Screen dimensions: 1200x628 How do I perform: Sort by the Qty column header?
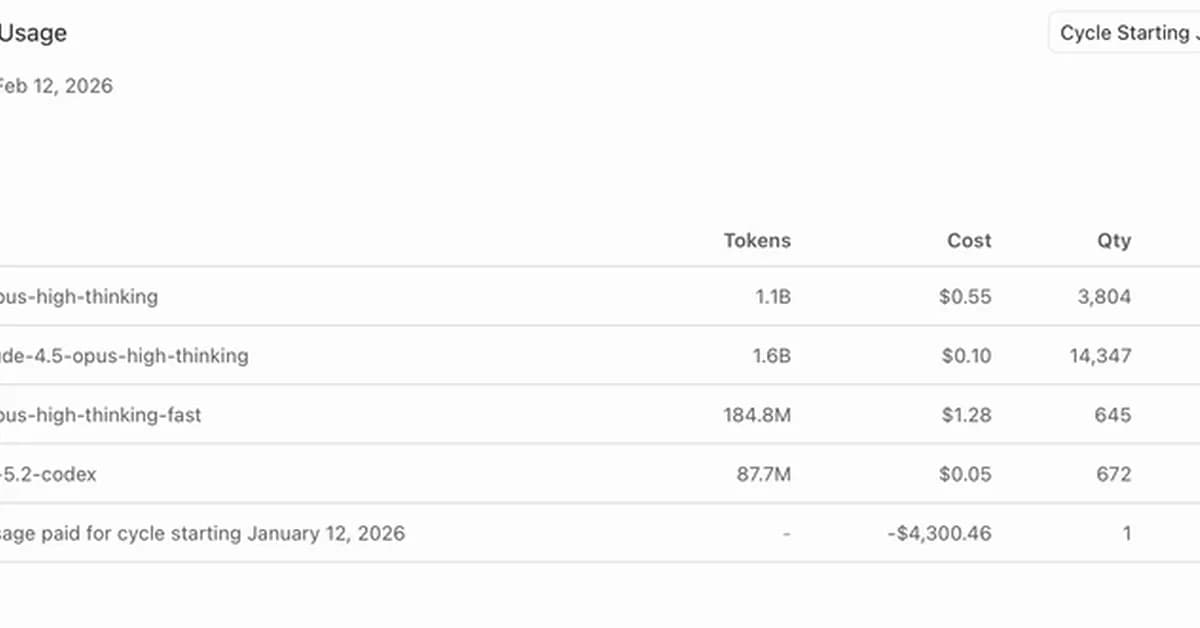point(1113,240)
